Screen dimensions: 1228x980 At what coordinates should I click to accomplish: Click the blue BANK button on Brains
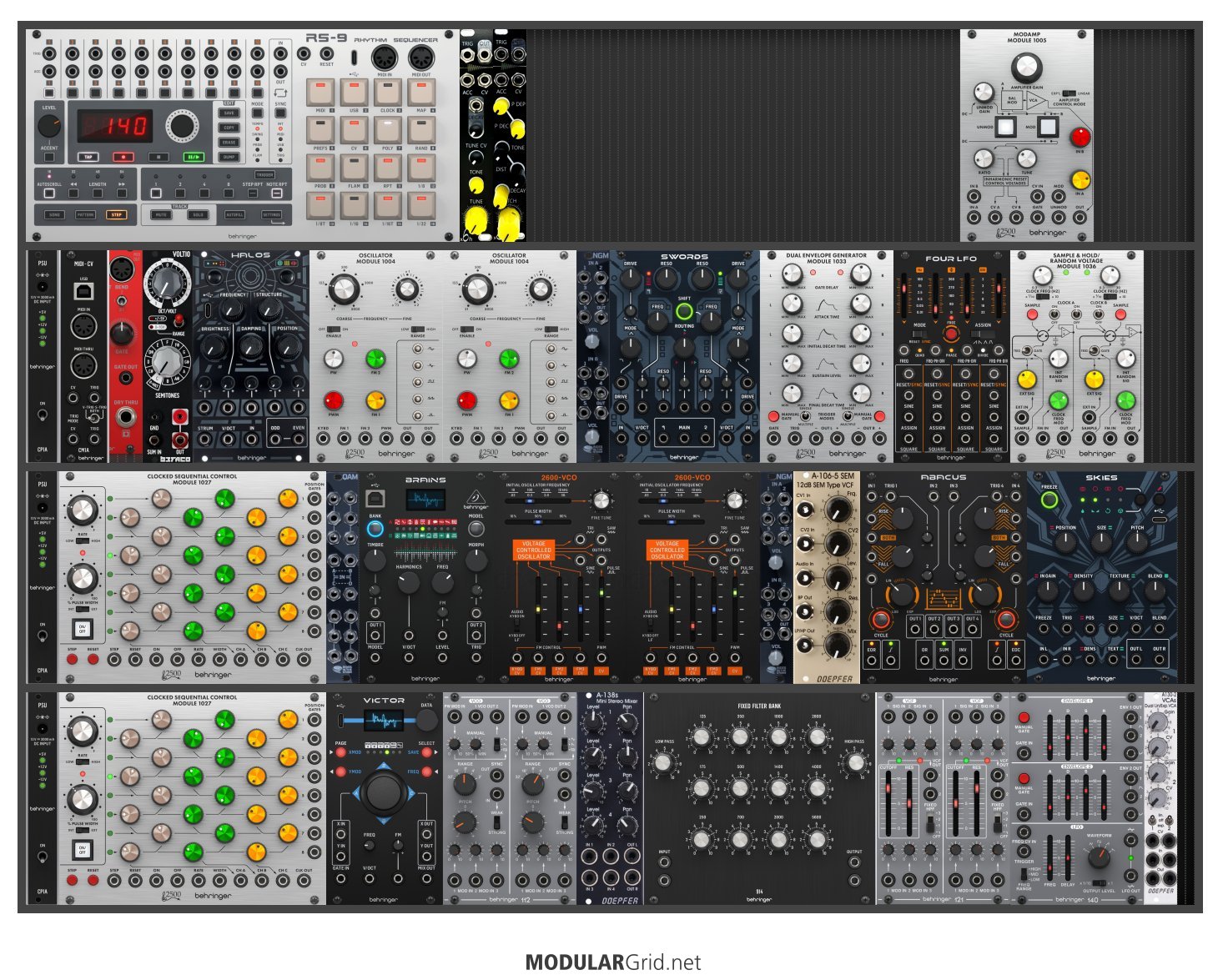tap(375, 529)
